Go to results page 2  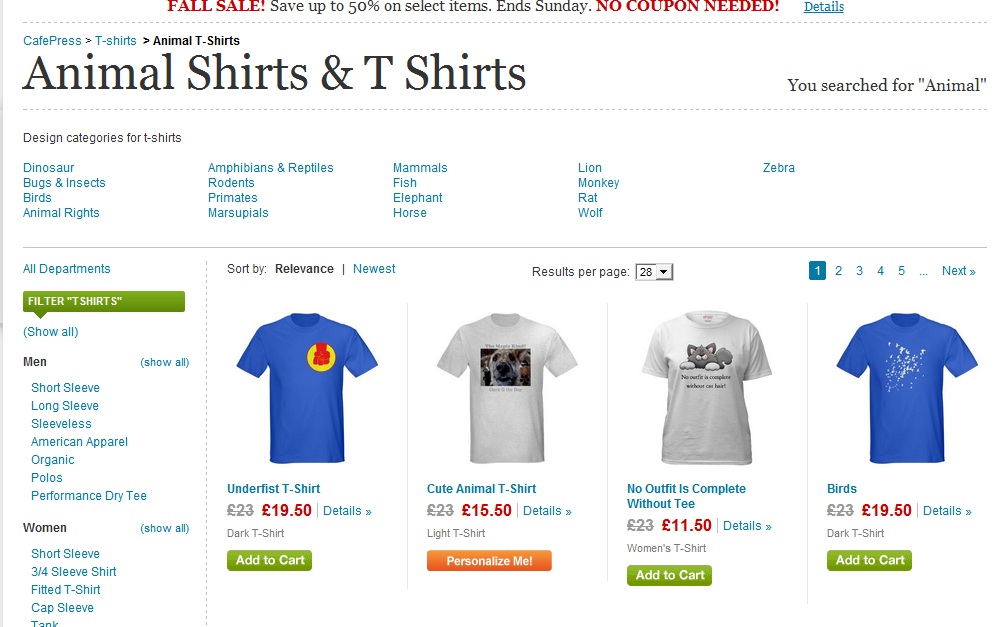(838, 271)
